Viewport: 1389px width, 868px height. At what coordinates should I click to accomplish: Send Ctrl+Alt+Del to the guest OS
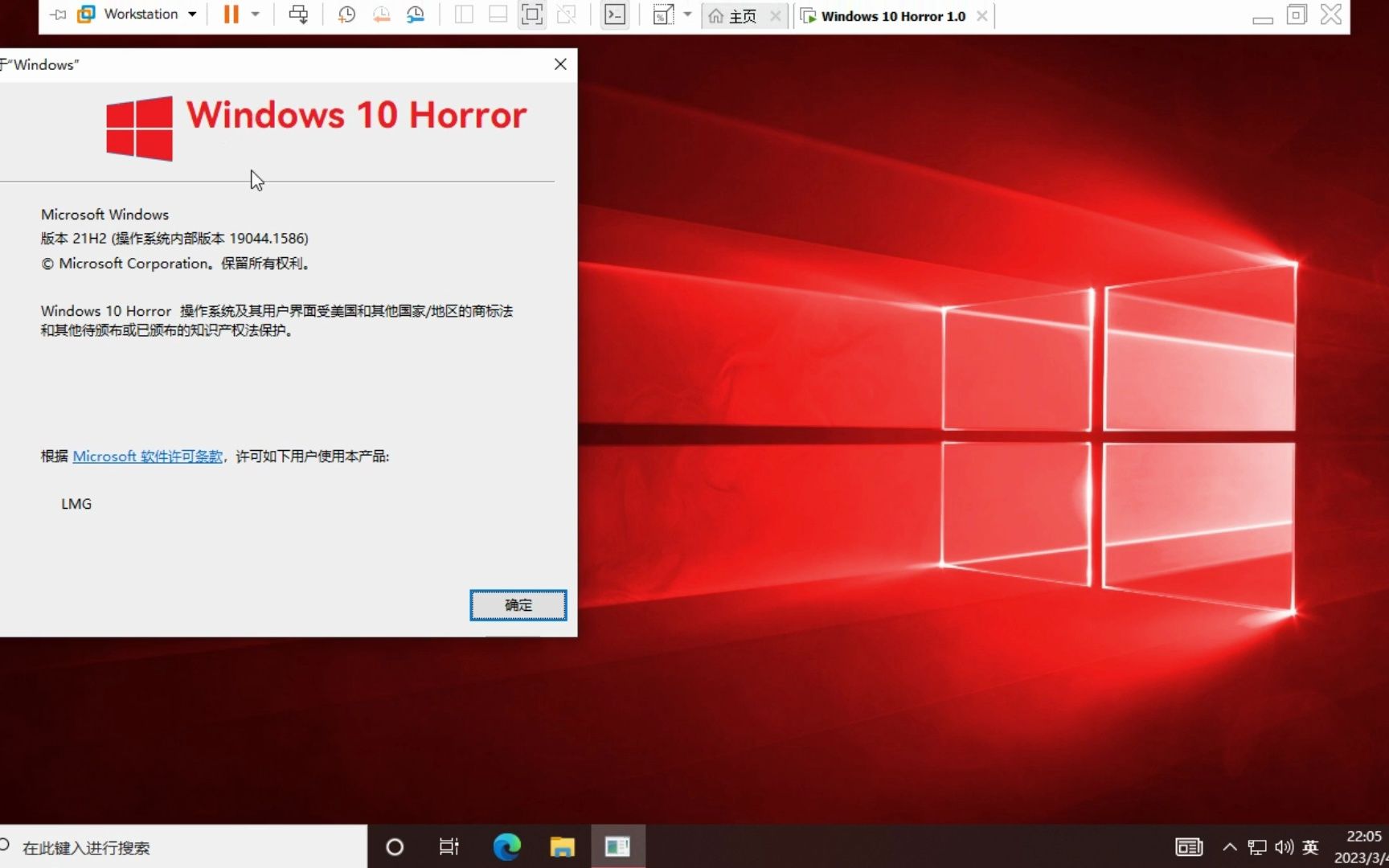tap(298, 14)
